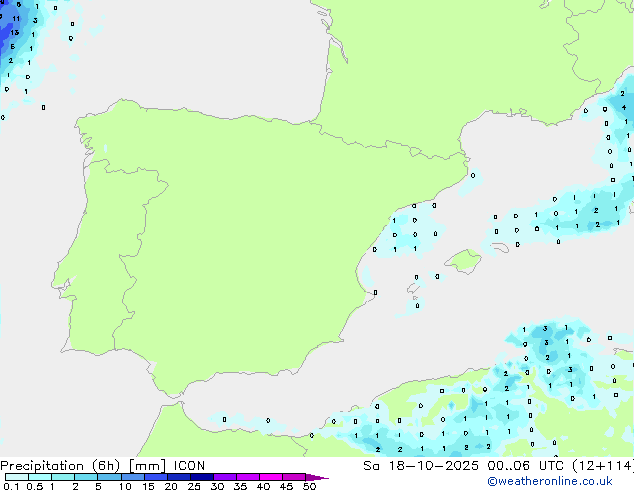Click the 0.1–0.5 mm palest cyan legend swatch

(x=17, y=477)
